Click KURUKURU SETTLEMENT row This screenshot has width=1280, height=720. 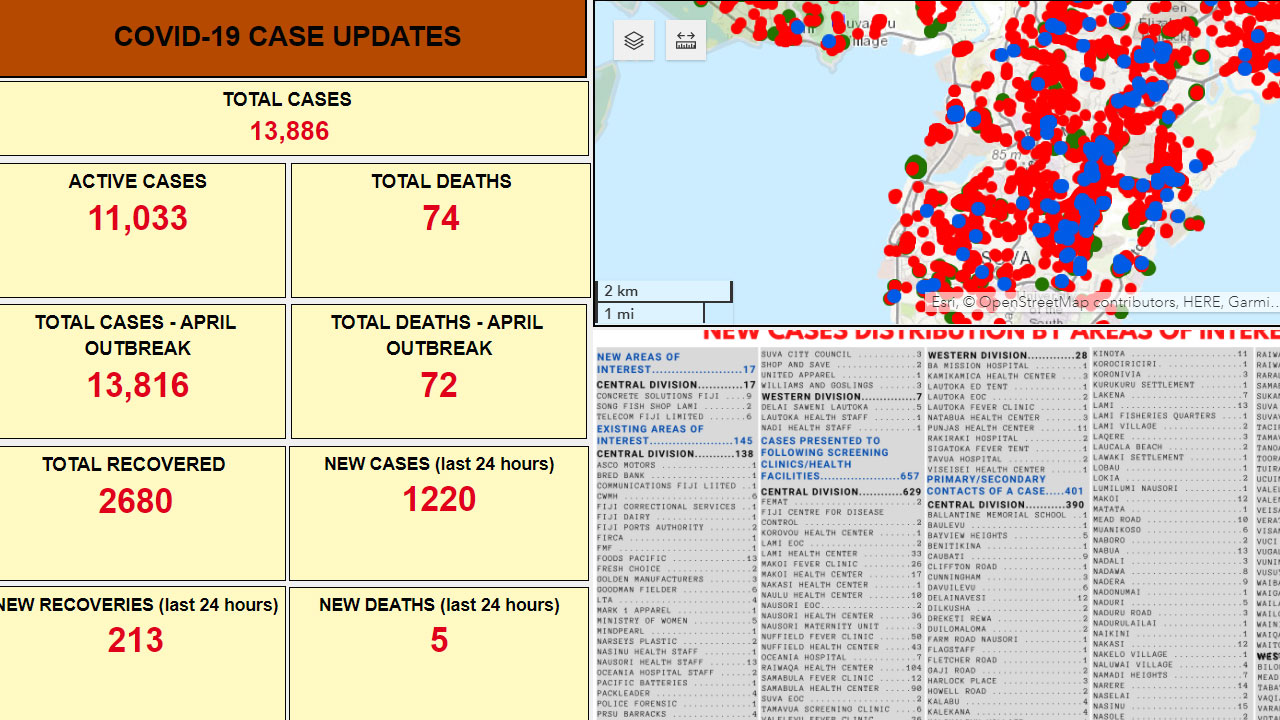[x=1171, y=385]
